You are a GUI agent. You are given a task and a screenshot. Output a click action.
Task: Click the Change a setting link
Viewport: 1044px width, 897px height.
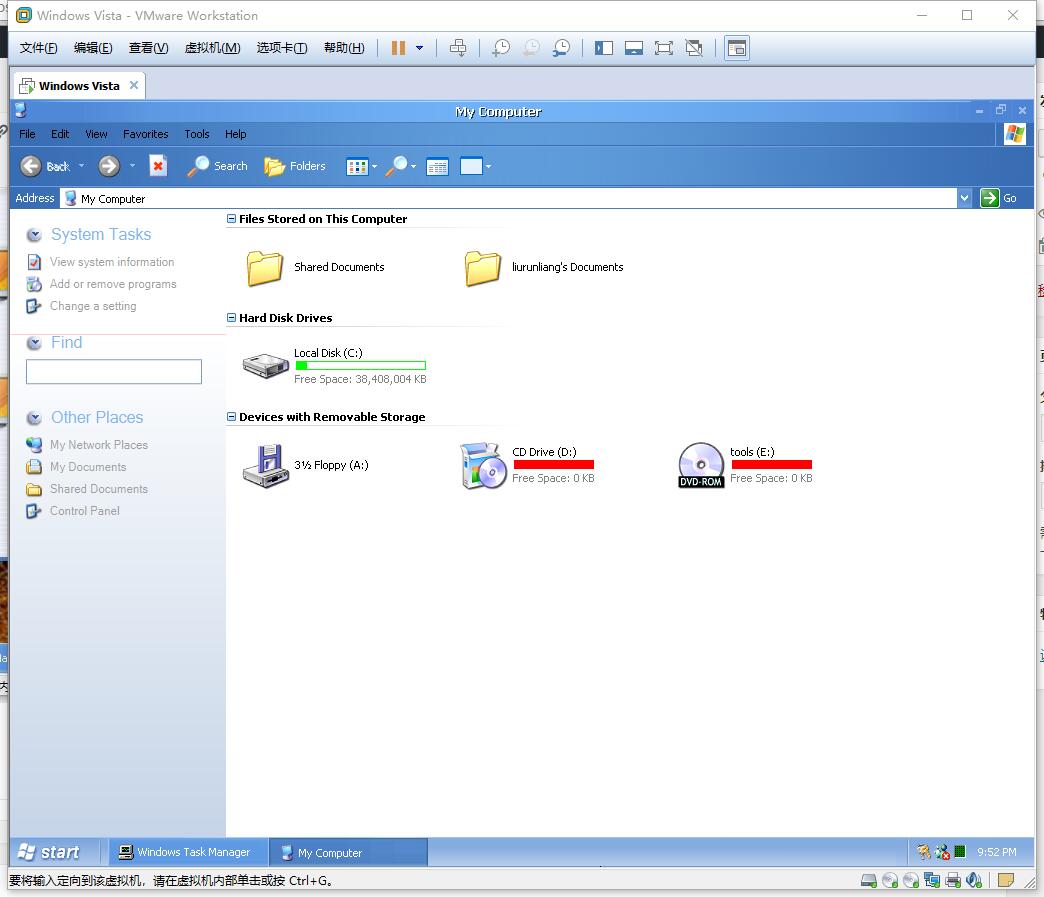point(93,306)
